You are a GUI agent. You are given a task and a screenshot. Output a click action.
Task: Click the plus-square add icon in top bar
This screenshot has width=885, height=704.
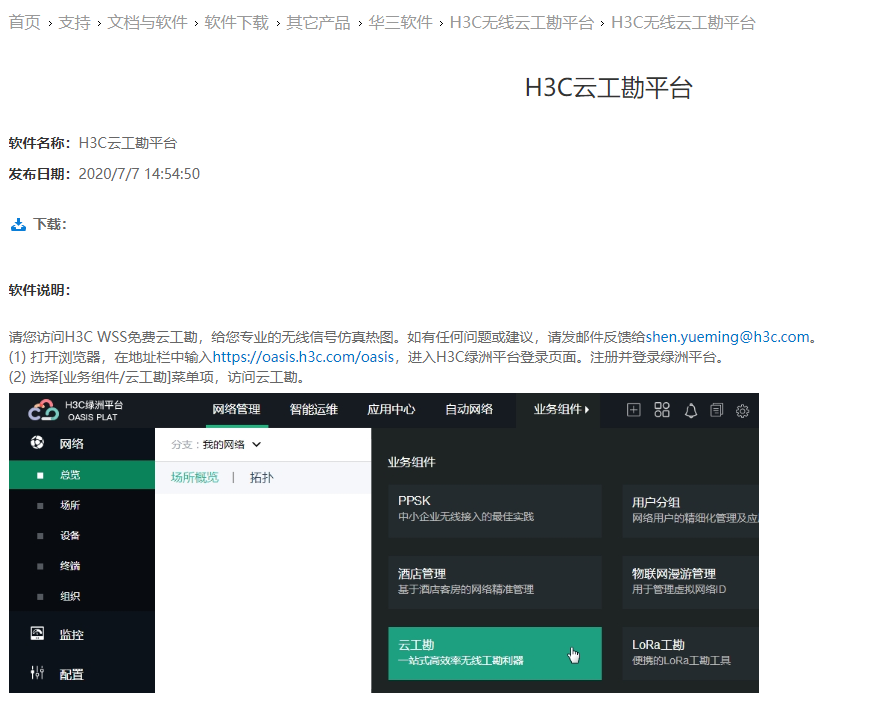(x=633, y=410)
